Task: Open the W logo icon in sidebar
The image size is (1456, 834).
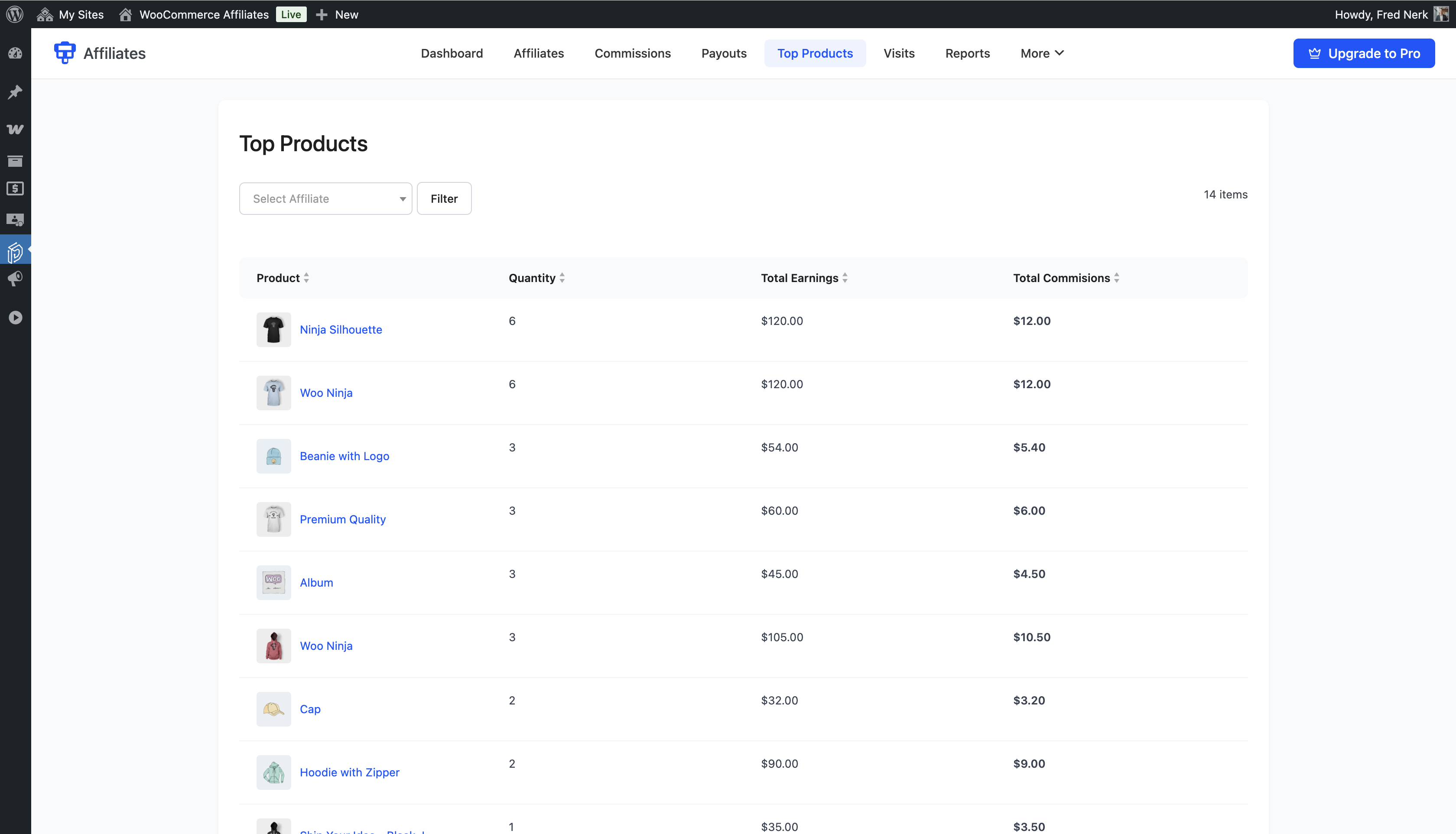Action: coord(15,129)
